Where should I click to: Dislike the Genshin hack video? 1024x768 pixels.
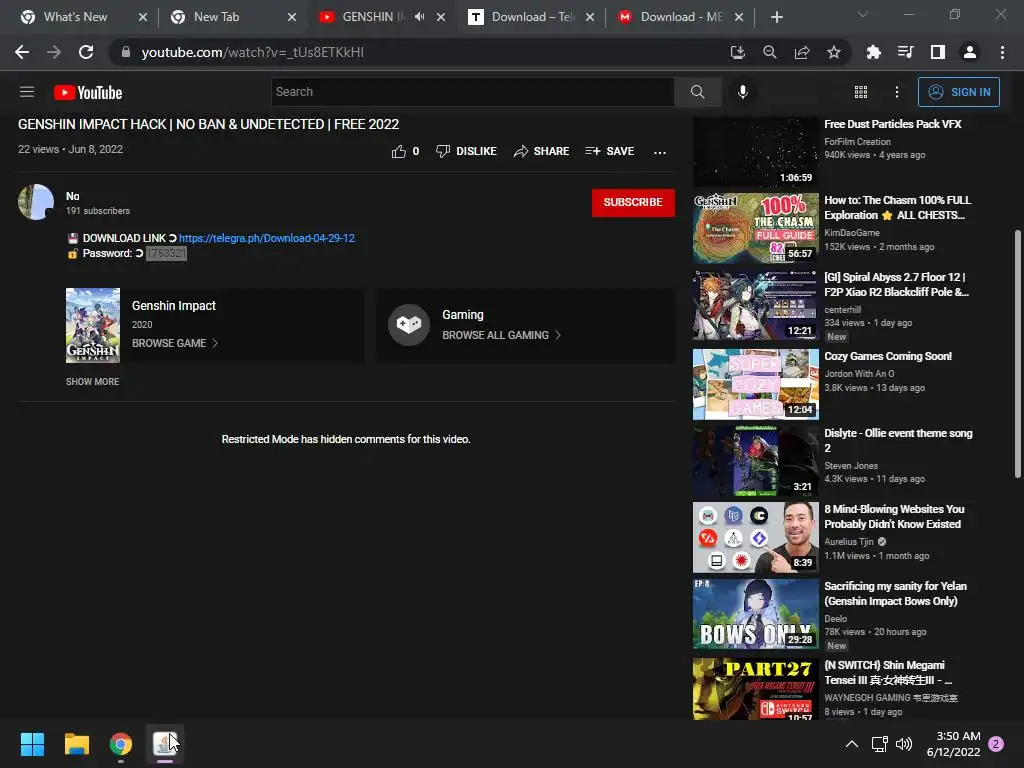[466, 152]
